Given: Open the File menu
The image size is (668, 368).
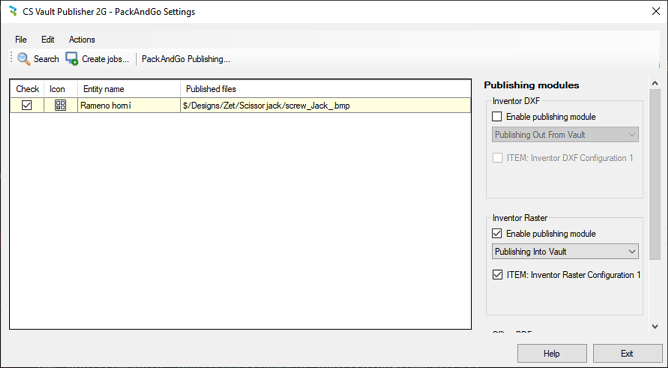Looking at the screenshot, I should click(x=21, y=40).
